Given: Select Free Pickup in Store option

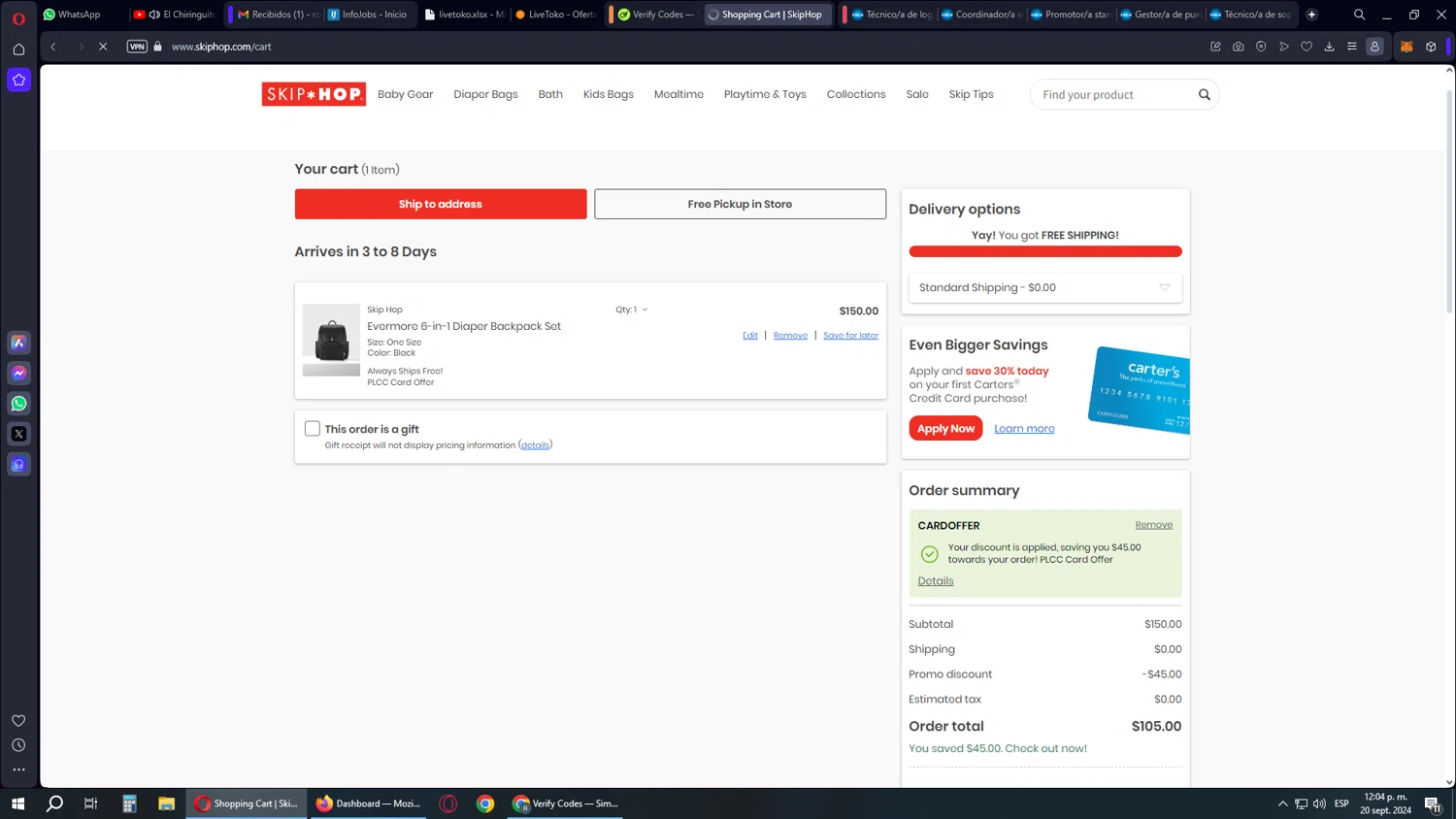Looking at the screenshot, I should pos(740,204).
